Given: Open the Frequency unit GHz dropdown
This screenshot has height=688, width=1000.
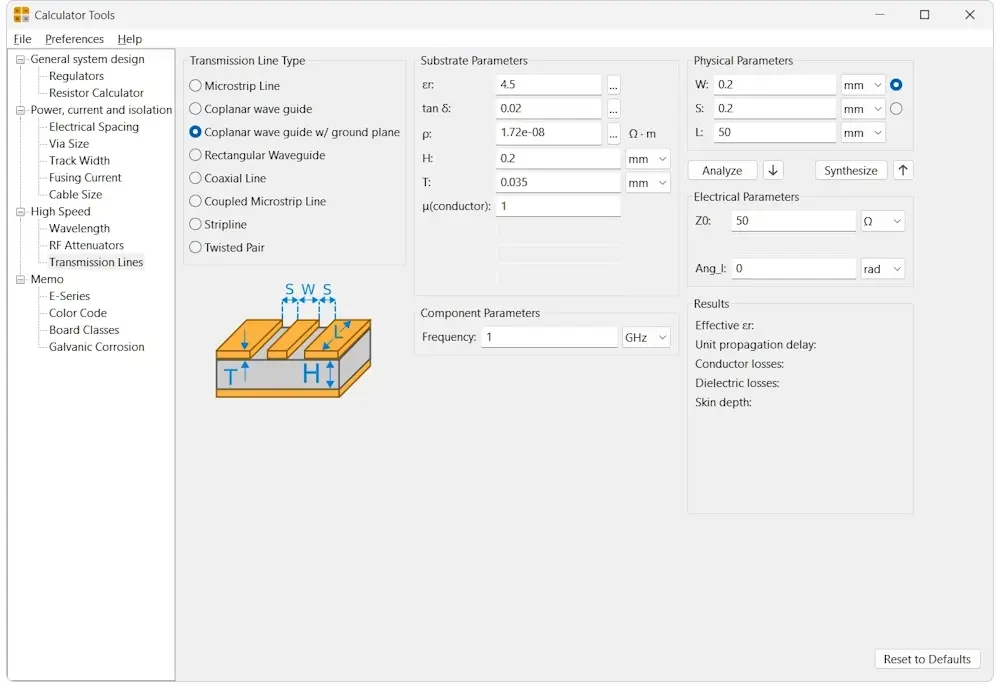Looking at the screenshot, I should coord(646,338).
